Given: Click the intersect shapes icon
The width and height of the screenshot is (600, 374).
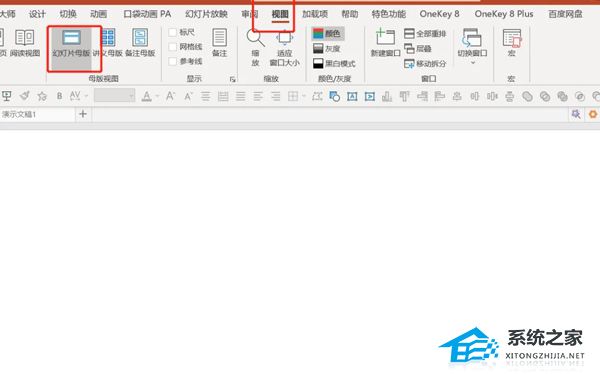Looking at the screenshot, I should 580,96.
